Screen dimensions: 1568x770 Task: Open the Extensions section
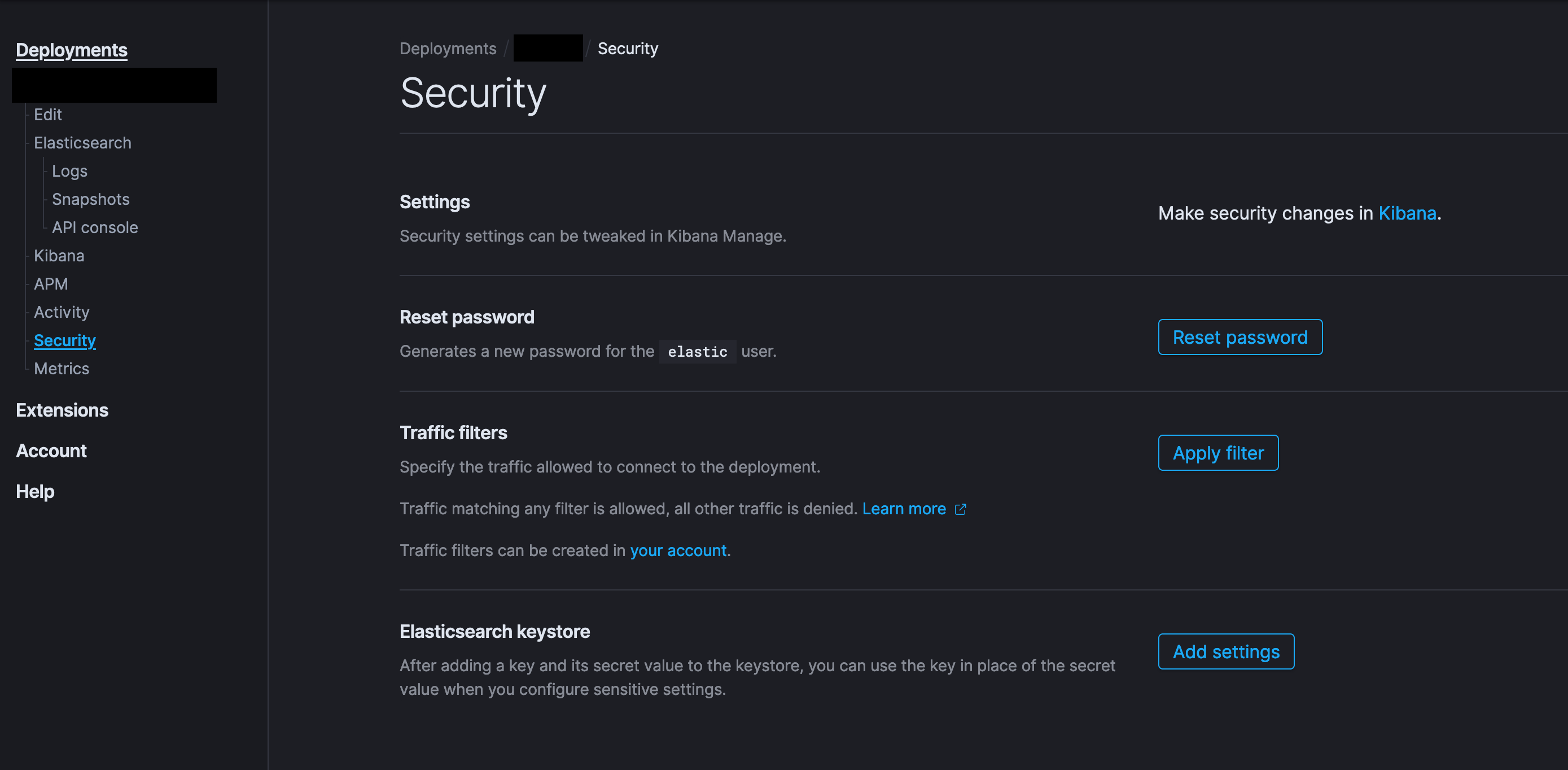coord(62,410)
